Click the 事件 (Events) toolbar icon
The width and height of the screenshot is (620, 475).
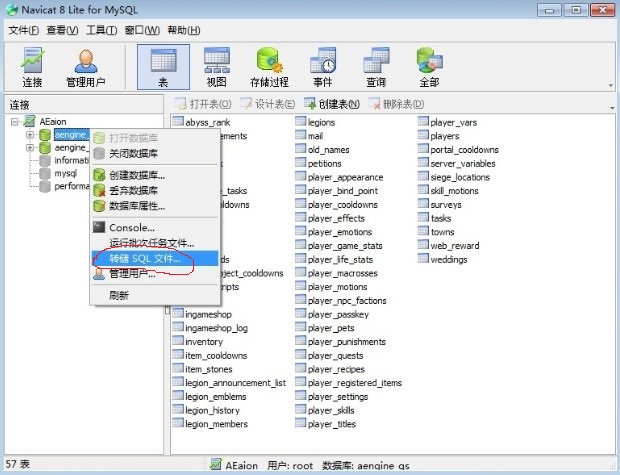click(323, 67)
